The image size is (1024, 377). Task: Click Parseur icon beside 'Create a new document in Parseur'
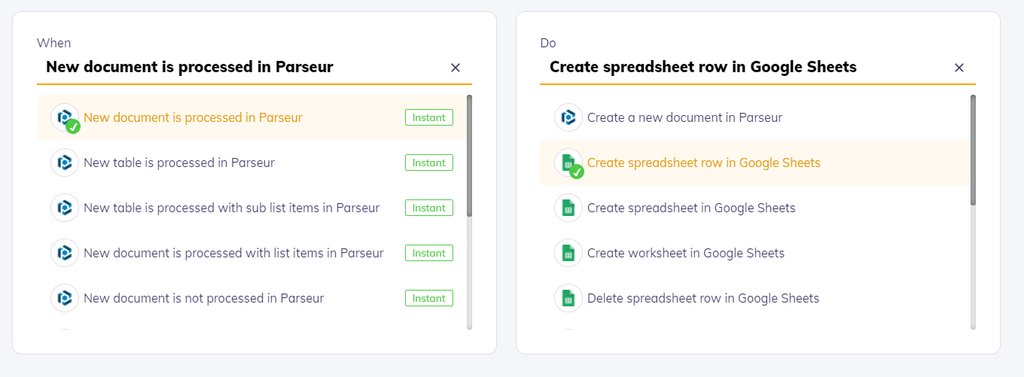pos(568,118)
